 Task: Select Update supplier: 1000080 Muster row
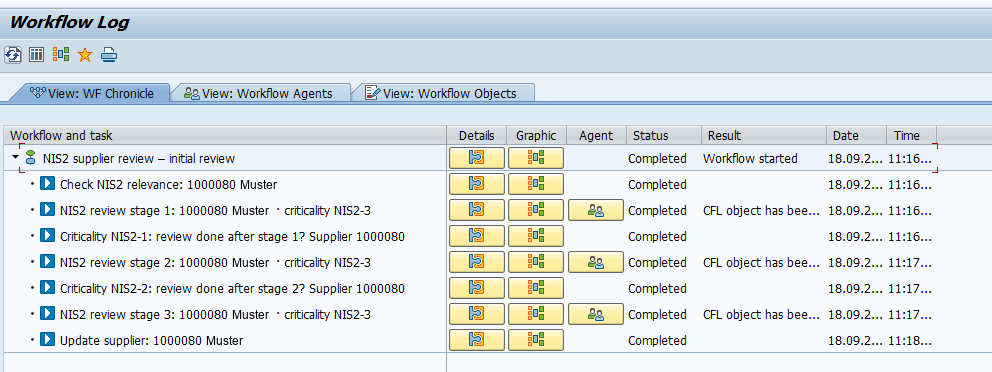point(151,340)
